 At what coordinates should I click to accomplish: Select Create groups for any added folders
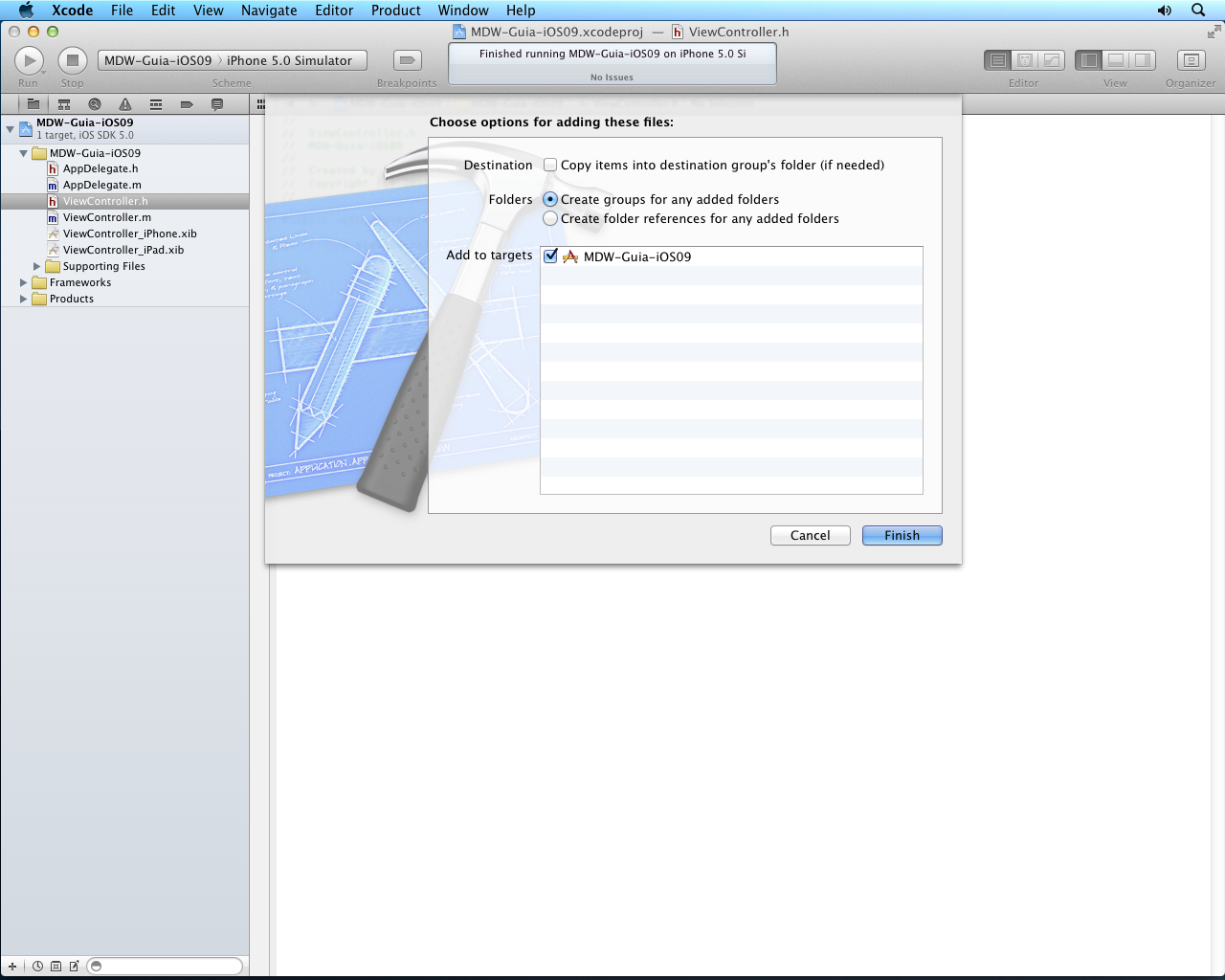point(550,199)
